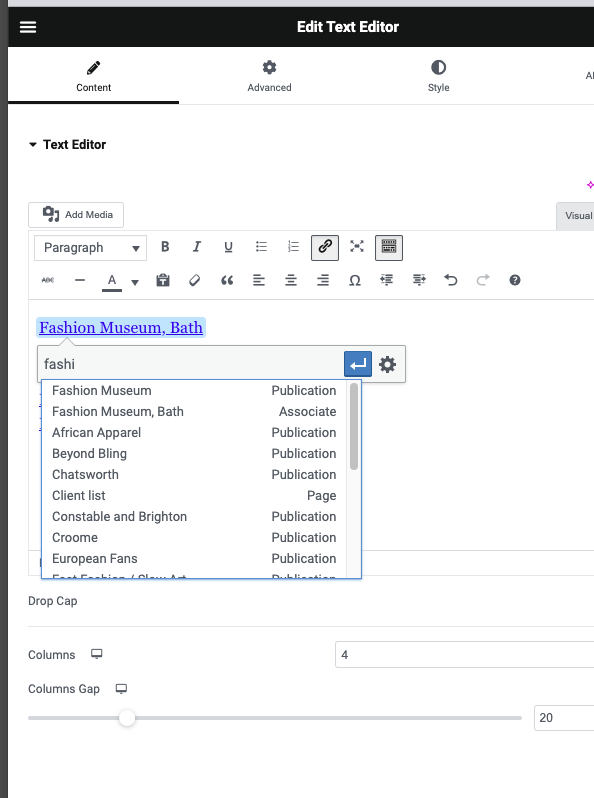Select the Croome suggestion
Screen dimensions: 594x798
[194, 537]
